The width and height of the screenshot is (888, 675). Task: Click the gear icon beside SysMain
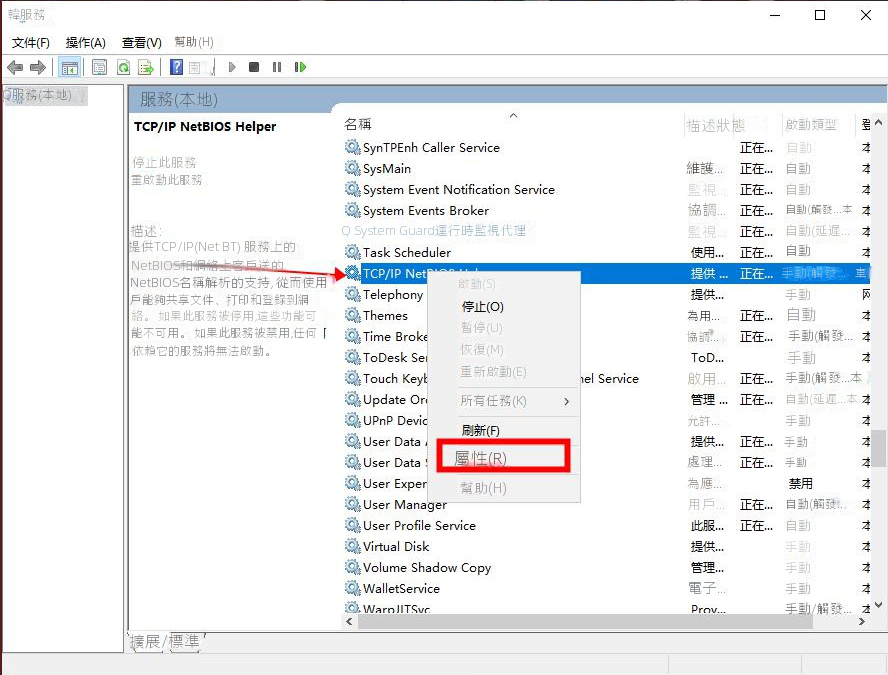(x=352, y=168)
